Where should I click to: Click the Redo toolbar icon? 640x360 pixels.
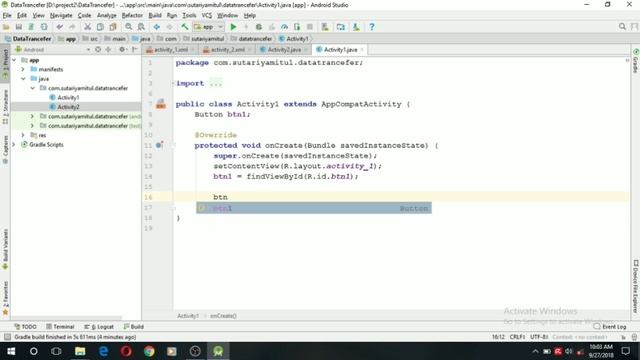[x=72, y=27]
